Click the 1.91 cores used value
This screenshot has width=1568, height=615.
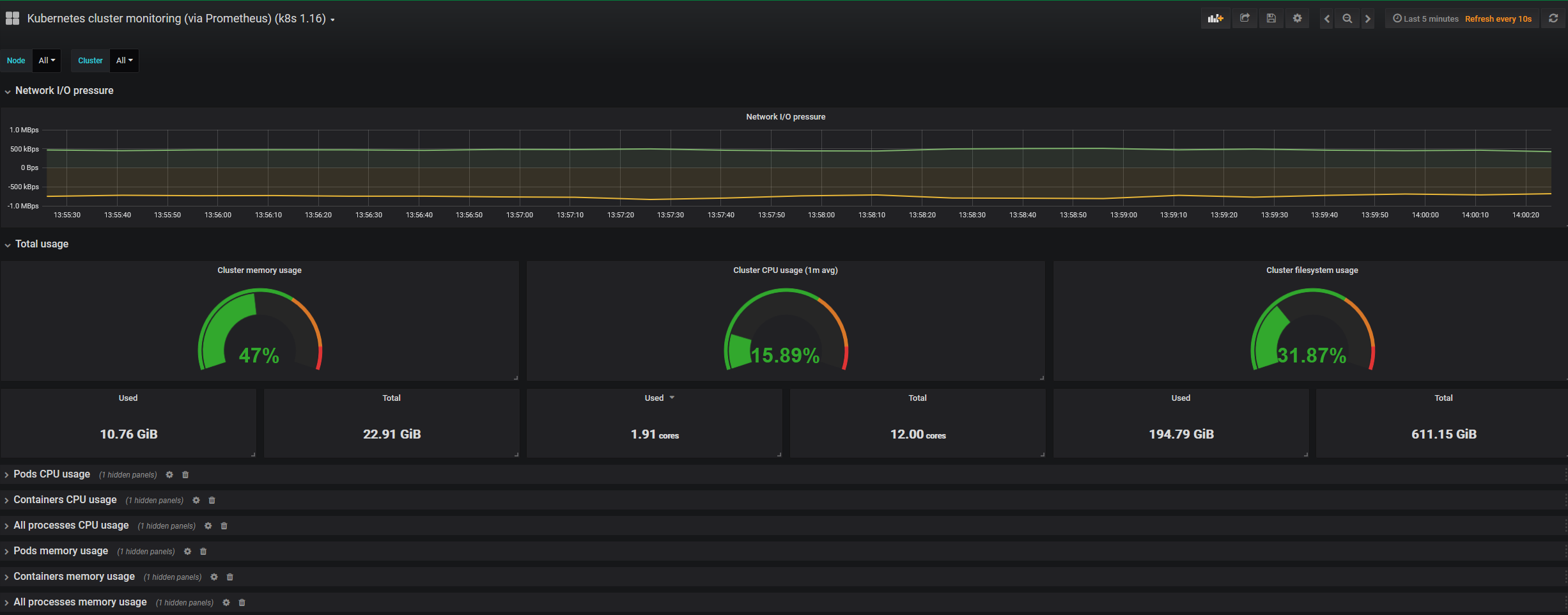pyautogui.click(x=655, y=435)
